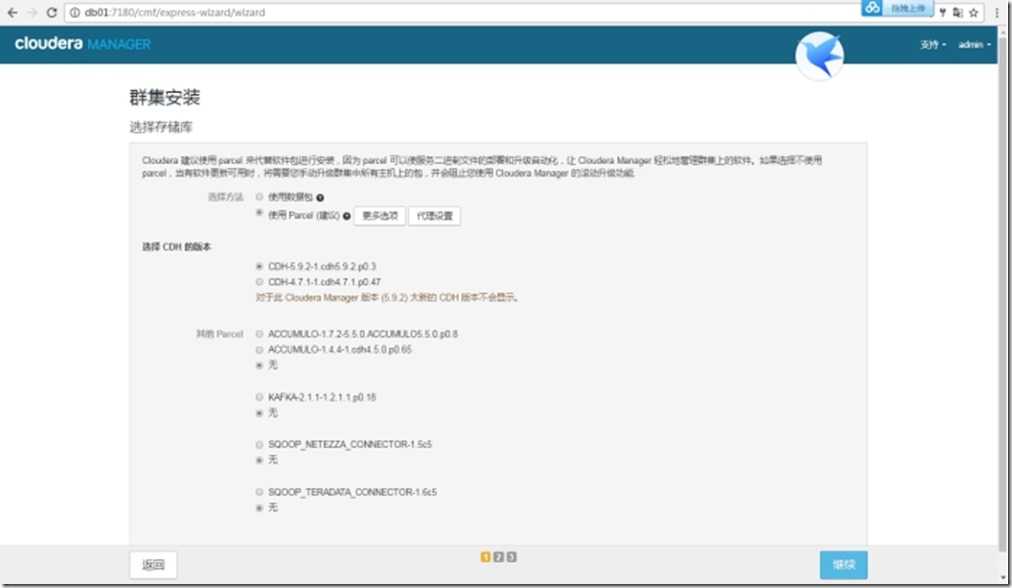Click the 代理设置 button
Image resolution: width=1012 pixels, height=588 pixels.
tap(434, 216)
